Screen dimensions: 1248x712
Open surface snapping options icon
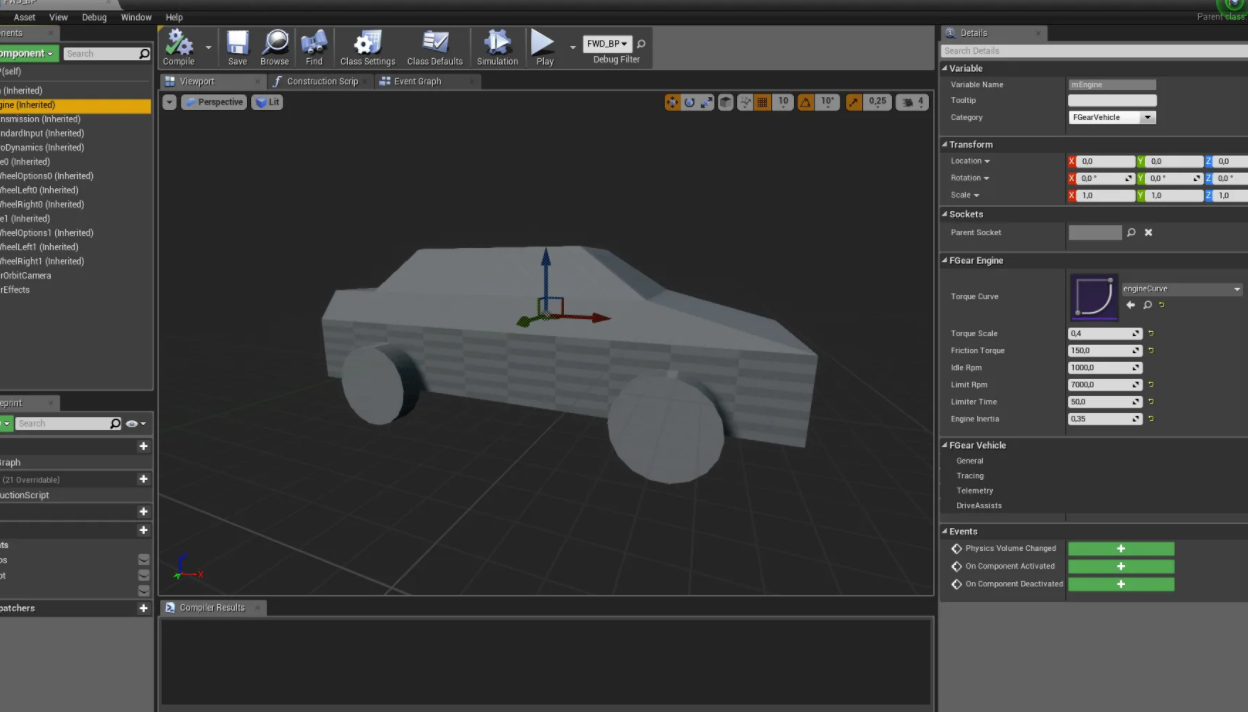[745, 102]
